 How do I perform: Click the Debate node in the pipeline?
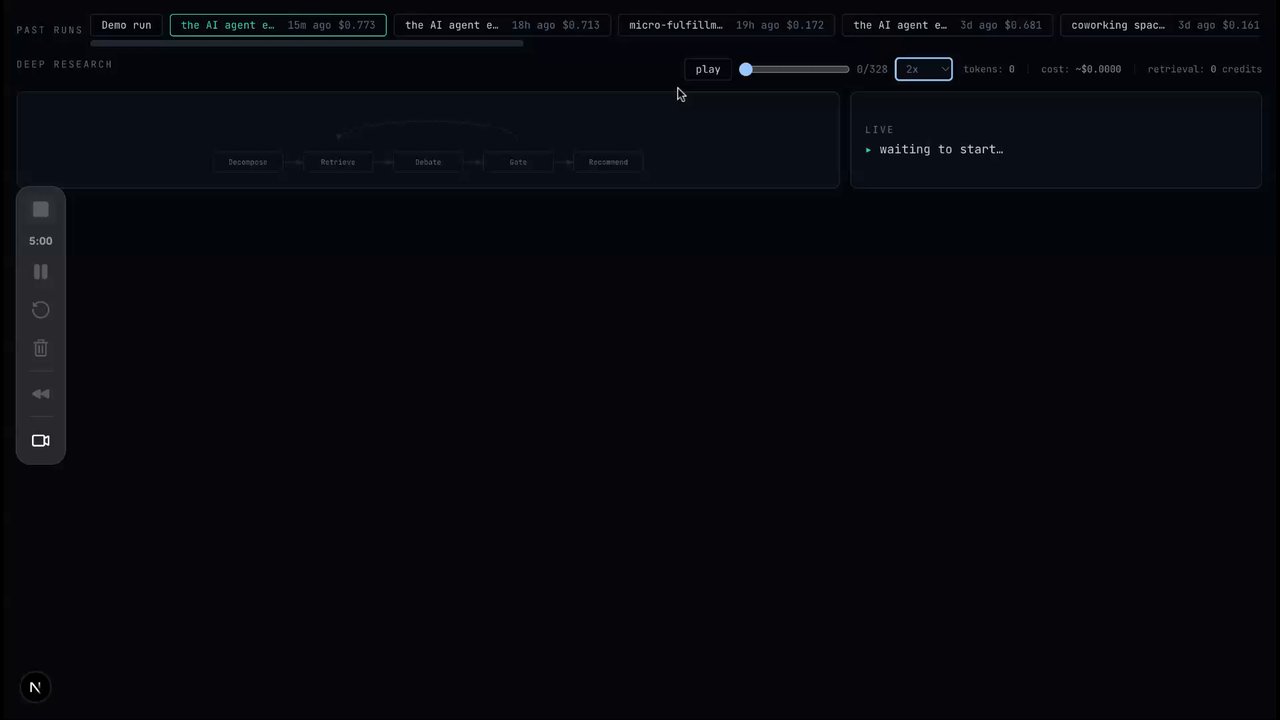point(428,162)
